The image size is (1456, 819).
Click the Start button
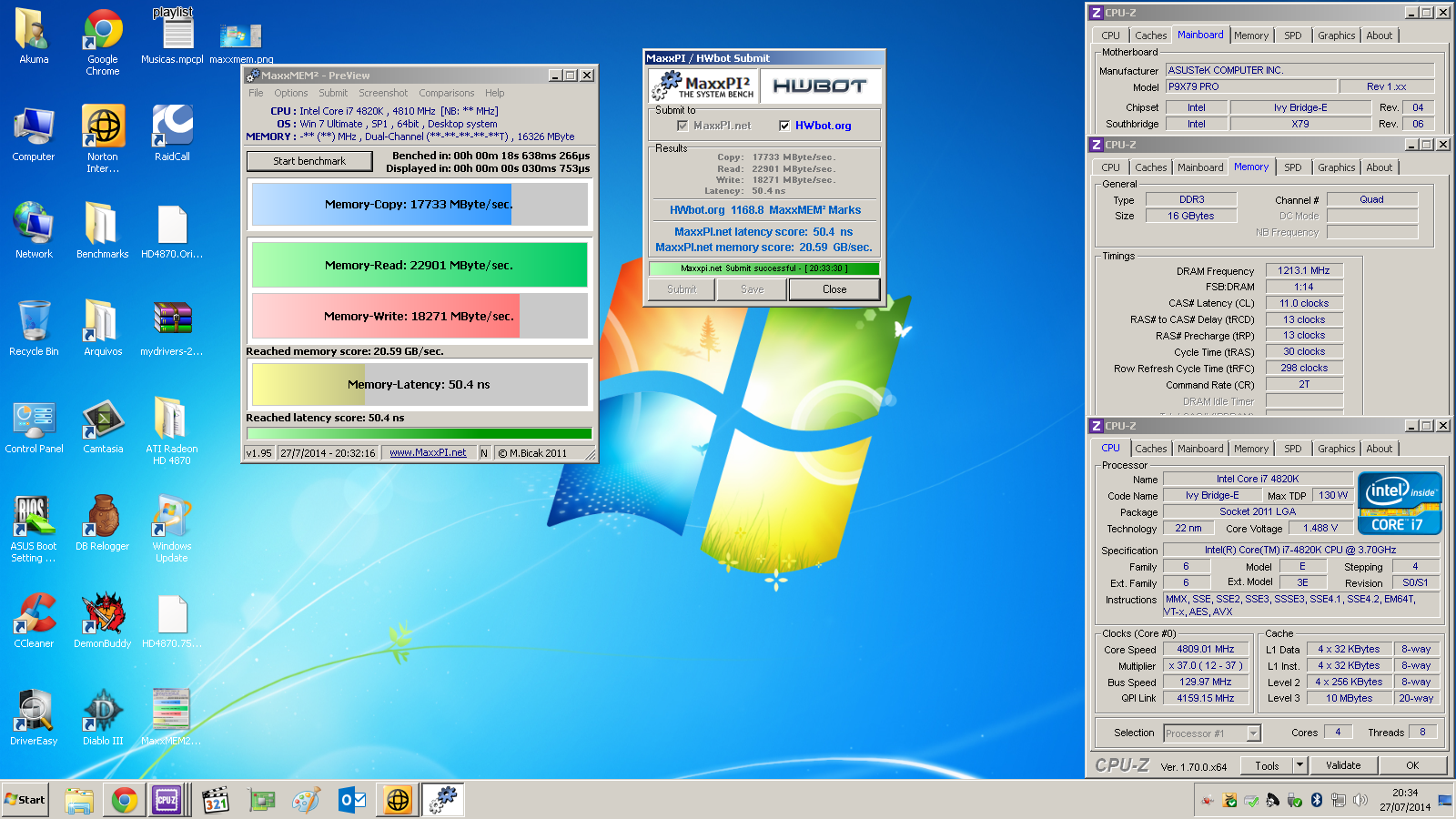point(25,800)
